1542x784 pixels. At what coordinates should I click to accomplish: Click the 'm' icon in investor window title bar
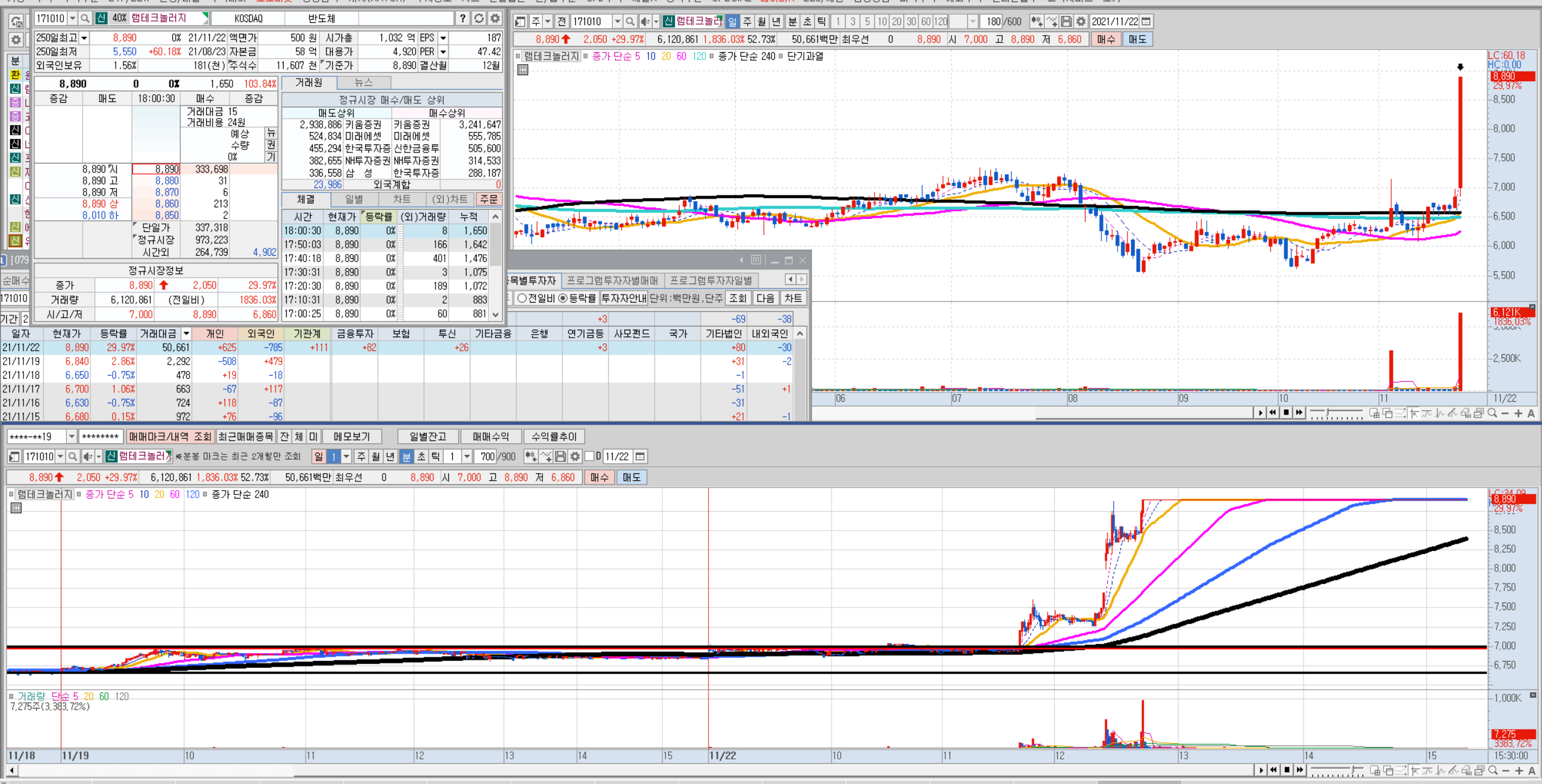(756, 260)
